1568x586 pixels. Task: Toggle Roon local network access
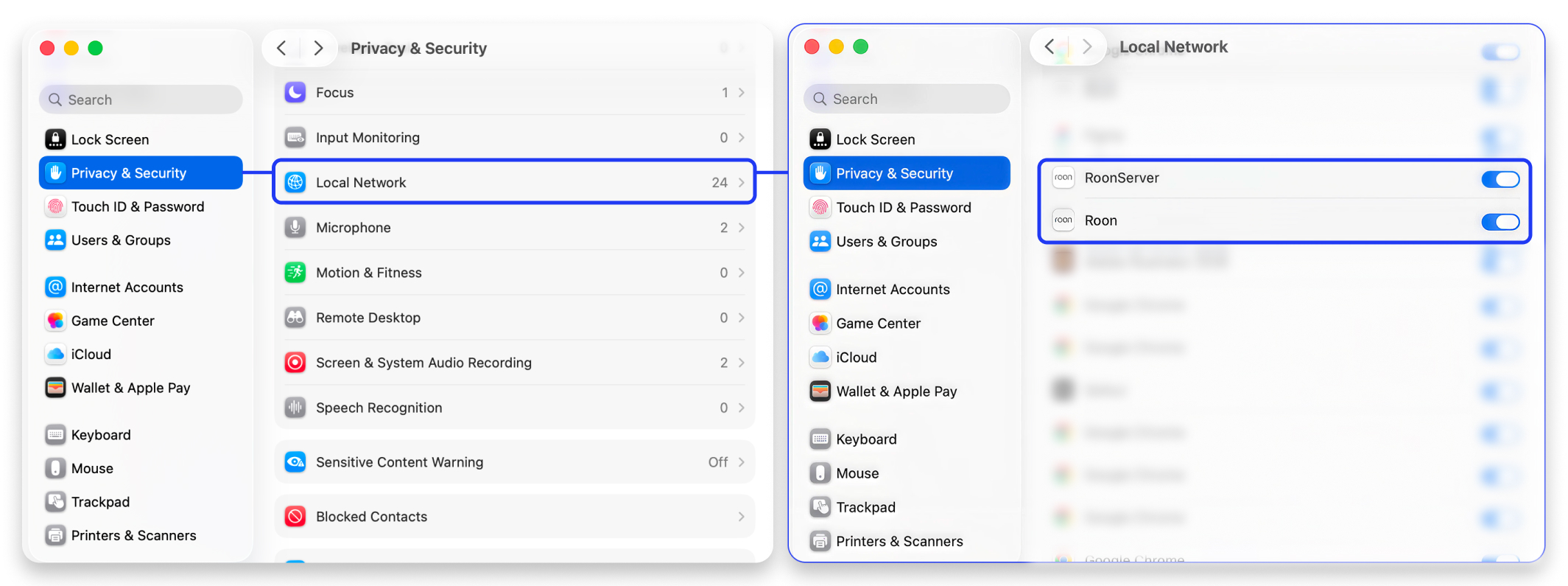click(1500, 222)
